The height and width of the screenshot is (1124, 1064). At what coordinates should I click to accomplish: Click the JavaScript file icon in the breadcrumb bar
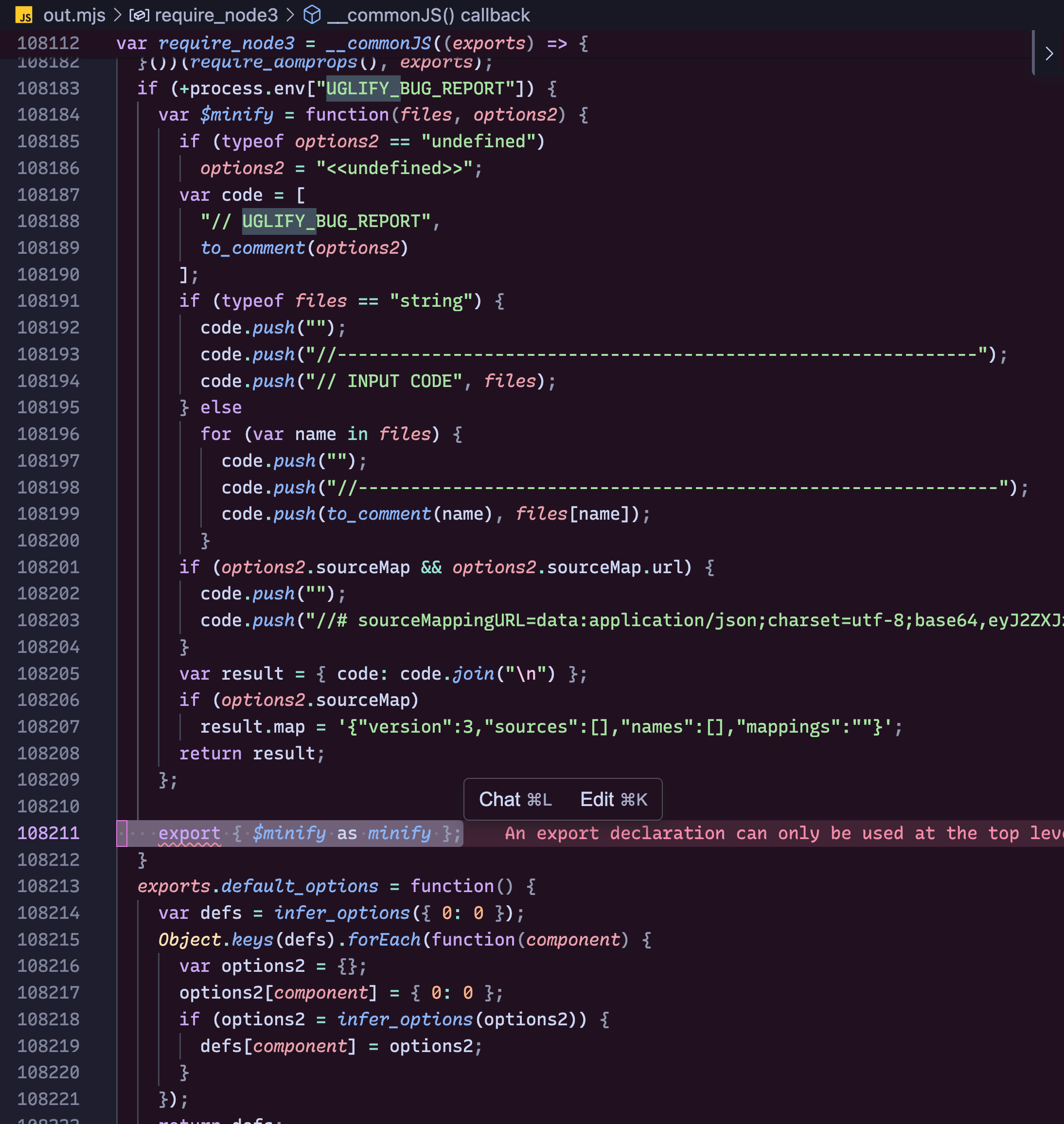click(23, 15)
